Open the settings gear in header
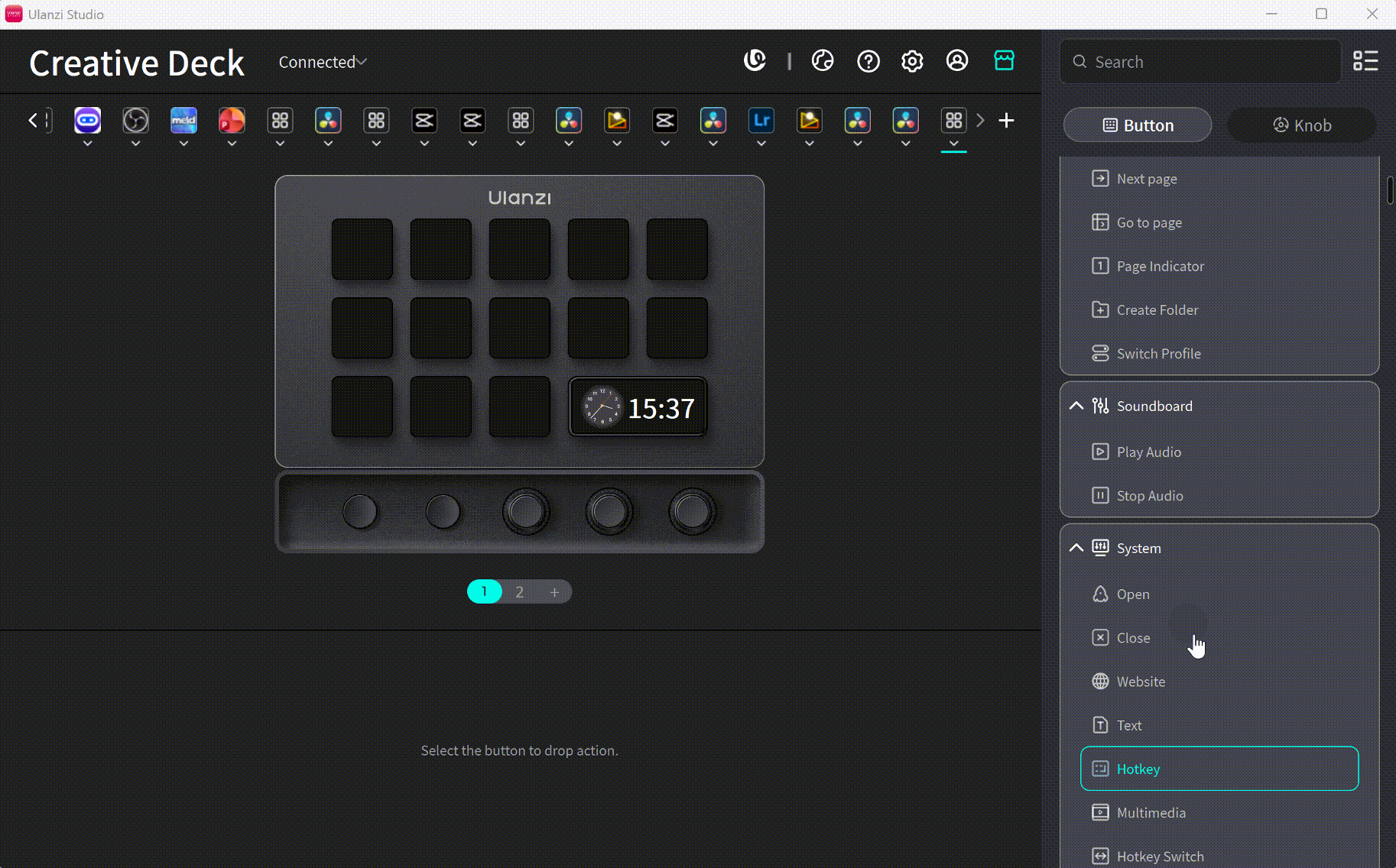Viewport: 1396px width, 868px height. (x=912, y=61)
